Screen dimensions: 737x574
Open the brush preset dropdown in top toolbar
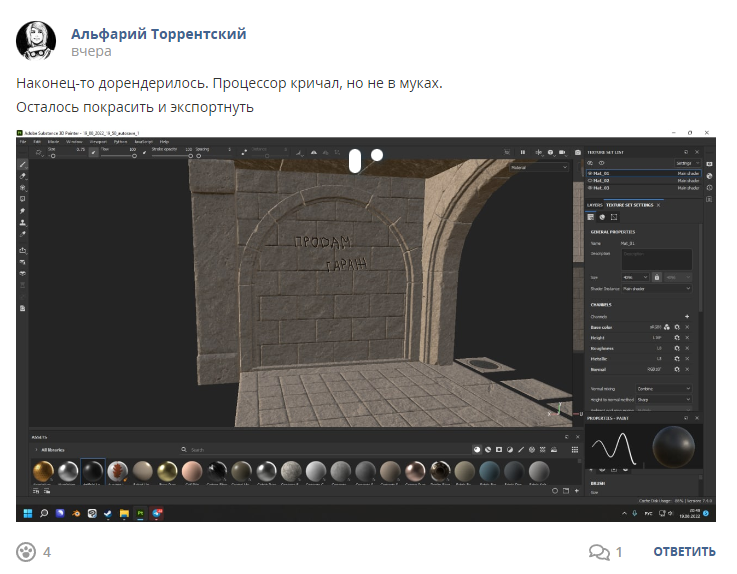point(39,152)
